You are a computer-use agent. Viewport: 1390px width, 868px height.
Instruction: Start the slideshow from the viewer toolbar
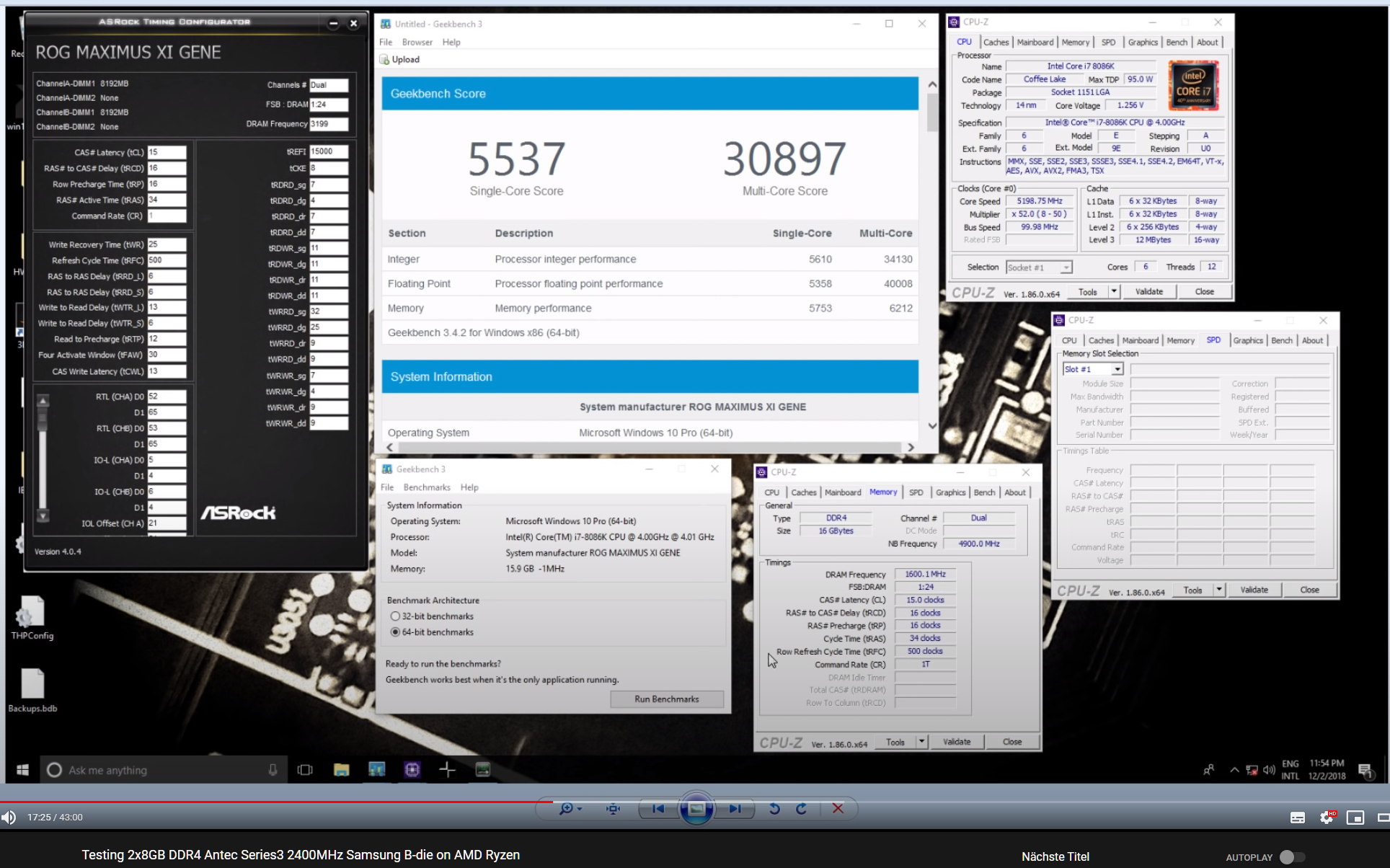point(696,809)
